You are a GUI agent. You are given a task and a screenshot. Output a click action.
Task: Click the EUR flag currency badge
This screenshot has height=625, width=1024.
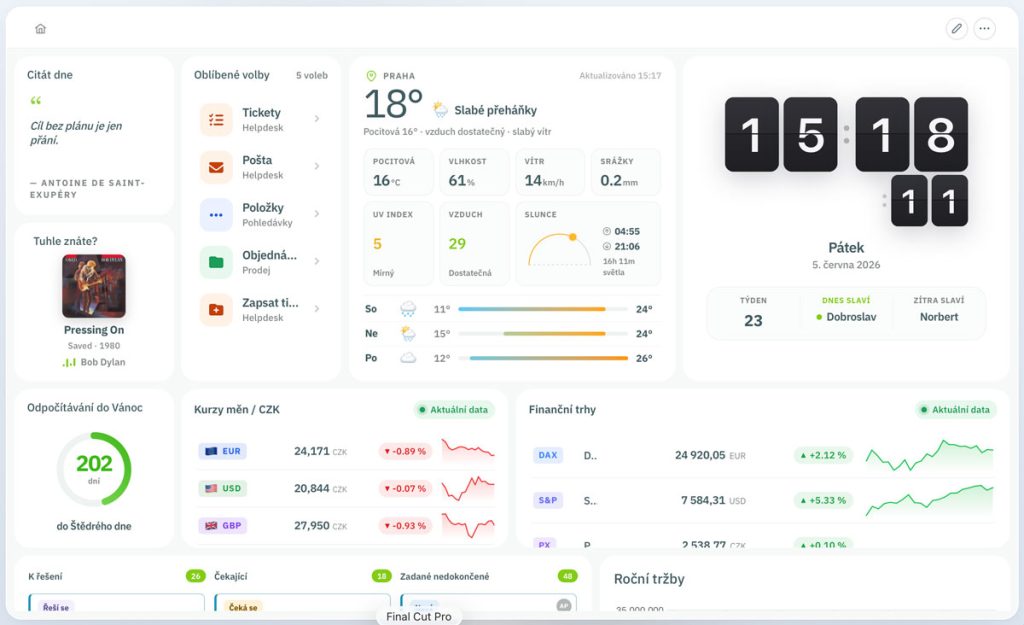click(222, 451)
